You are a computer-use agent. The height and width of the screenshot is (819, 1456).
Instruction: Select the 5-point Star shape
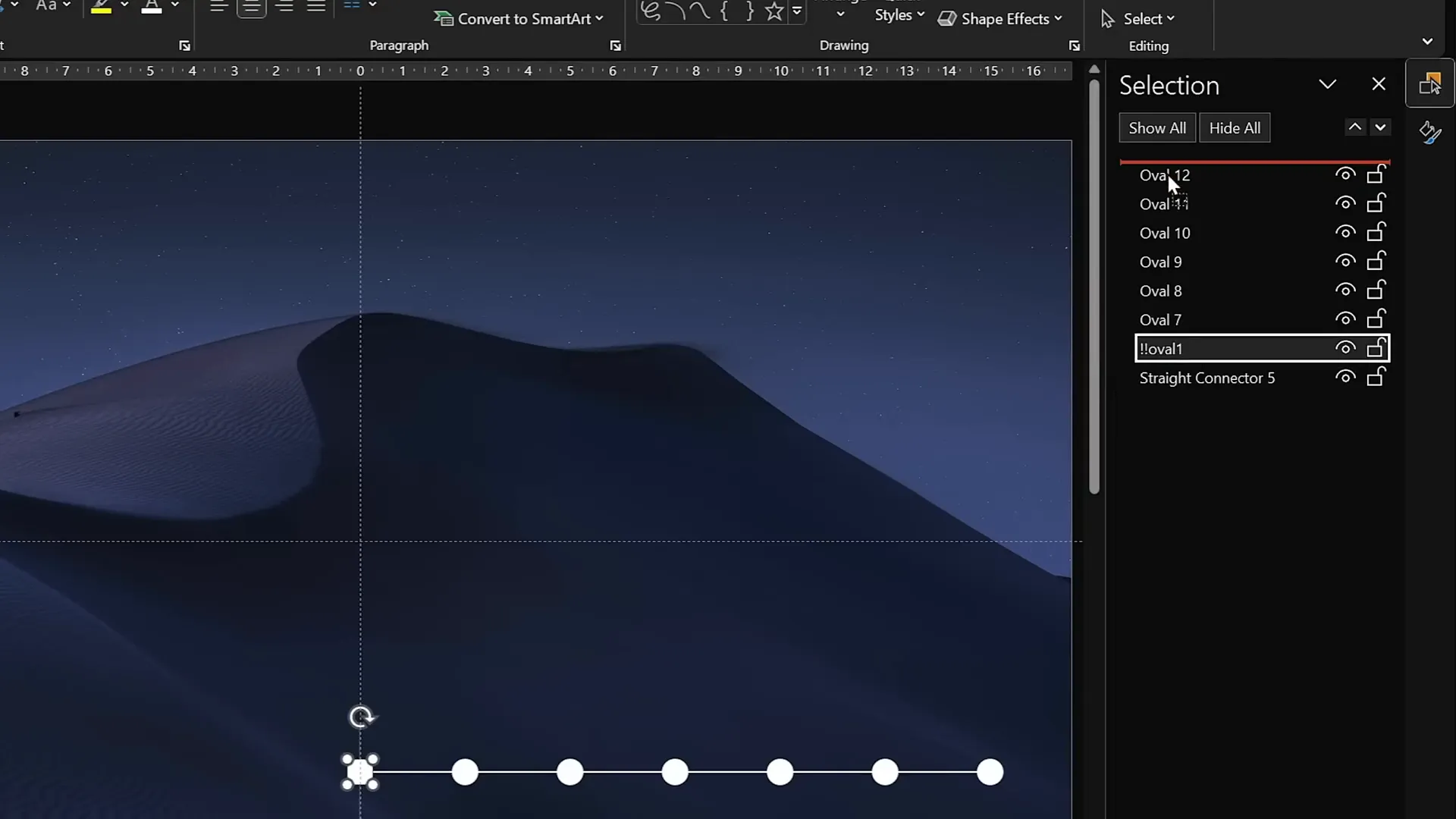774,11
